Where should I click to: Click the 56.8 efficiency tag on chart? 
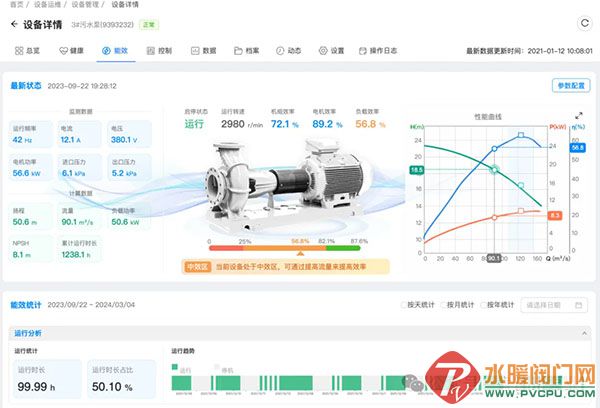[x=577, y=148]
